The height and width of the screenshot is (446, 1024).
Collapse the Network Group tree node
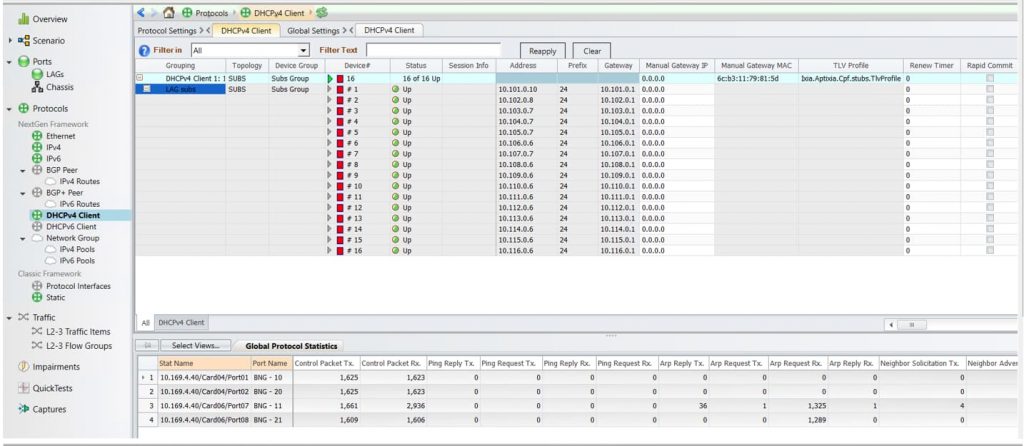tap(24, 238)
